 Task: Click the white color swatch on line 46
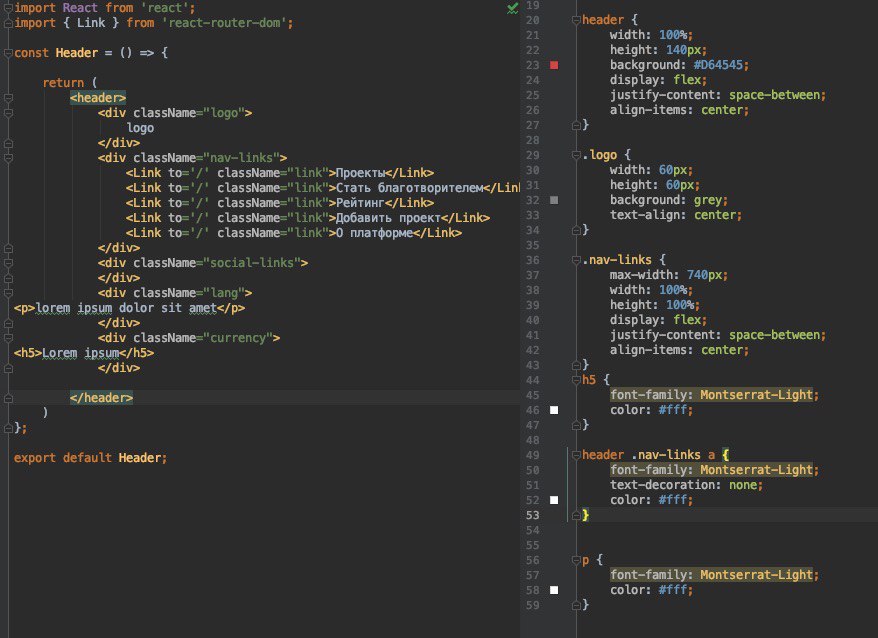555,410
